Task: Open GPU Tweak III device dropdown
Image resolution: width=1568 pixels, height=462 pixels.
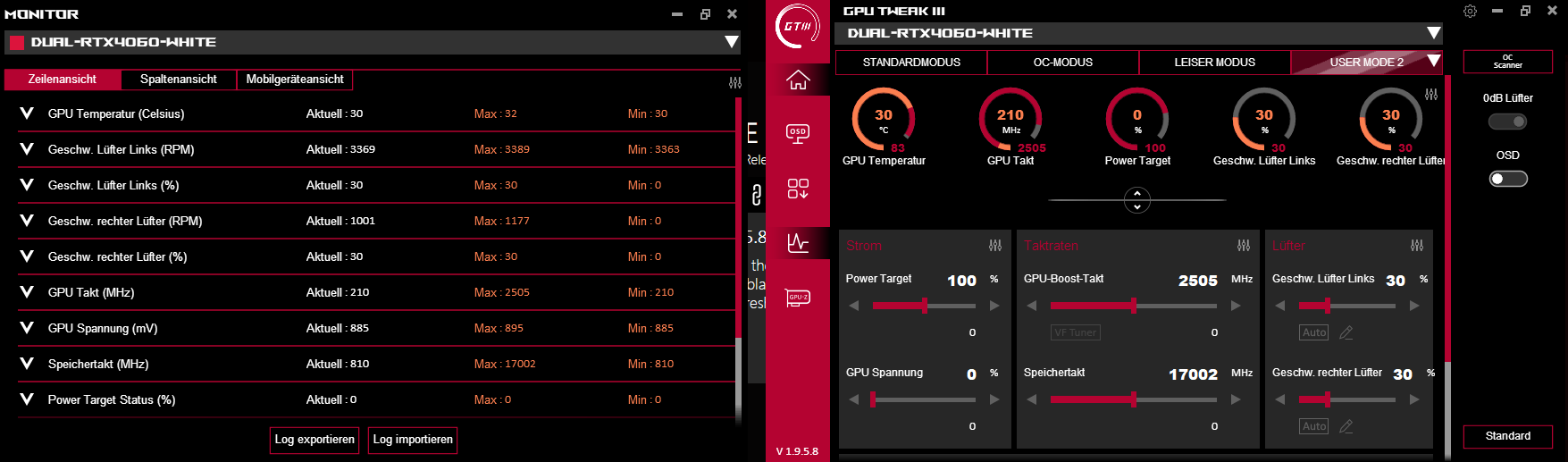Action: tap(1434, 33)
